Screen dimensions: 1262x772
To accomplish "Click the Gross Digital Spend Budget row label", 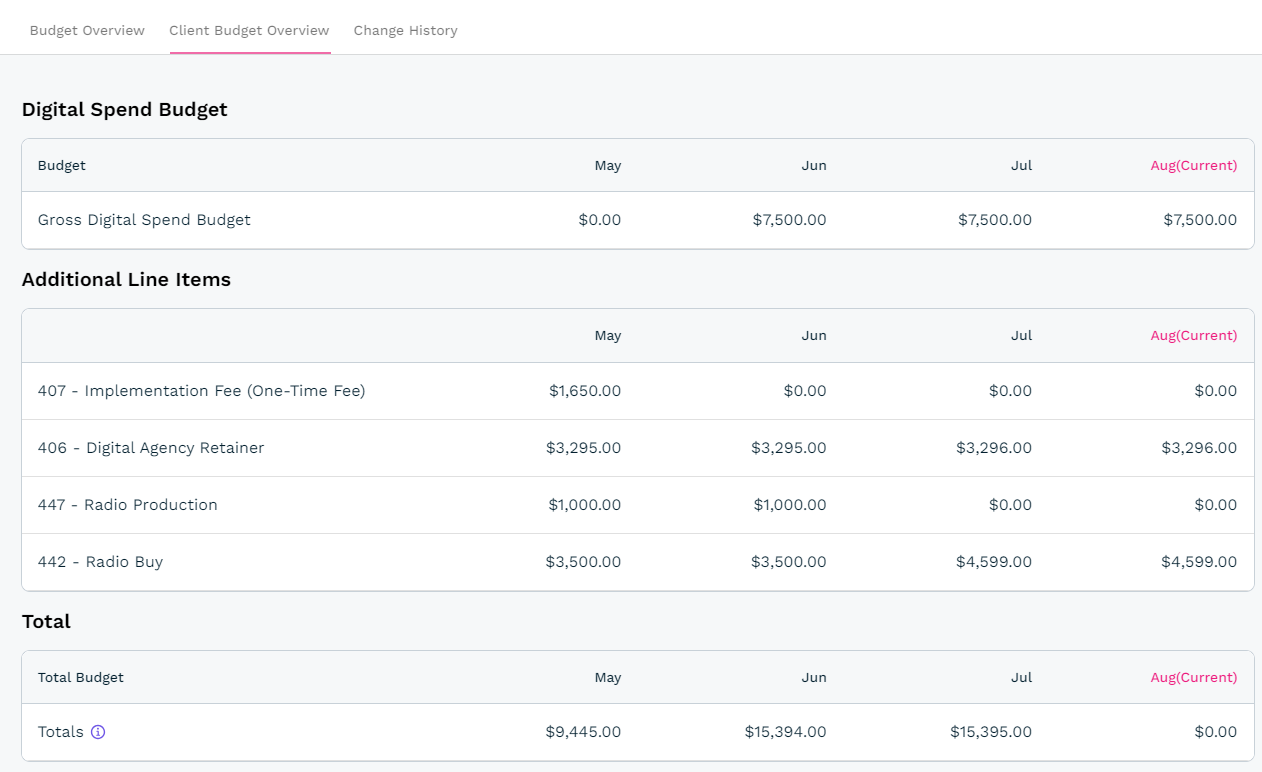I will [x=144, y=220].
